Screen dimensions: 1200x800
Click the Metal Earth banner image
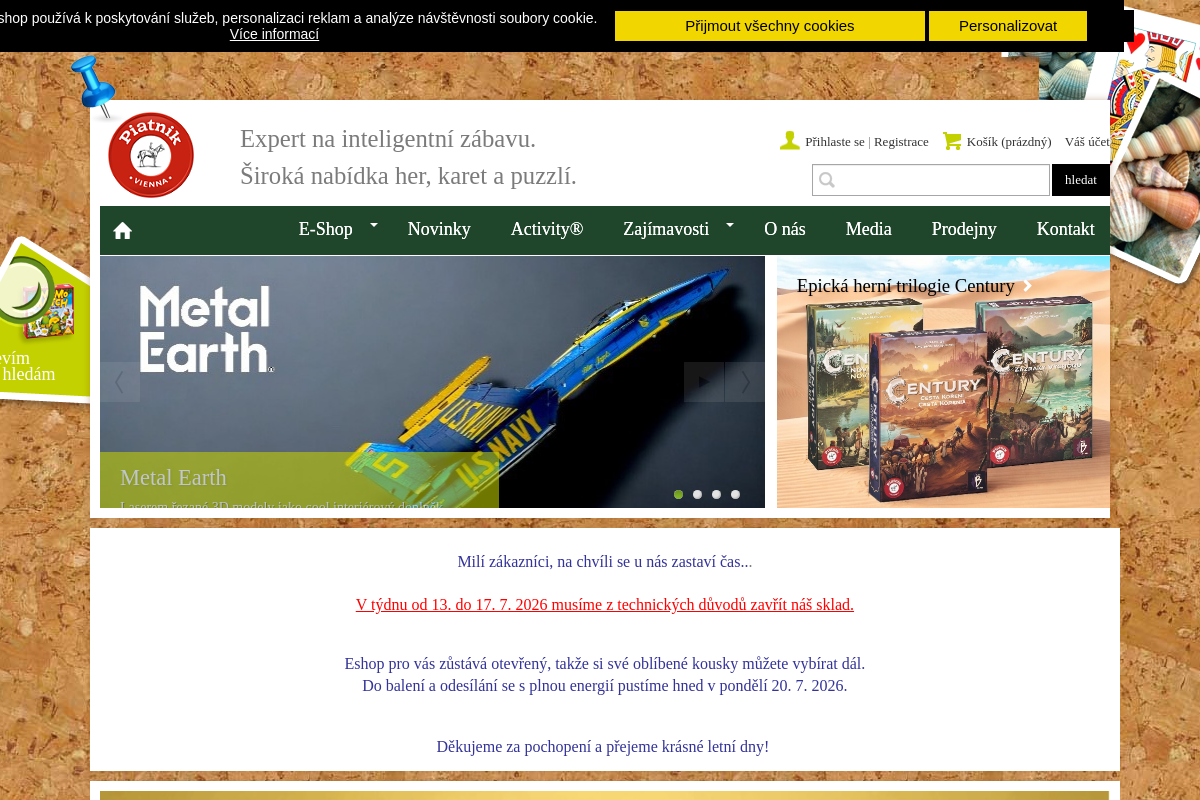tap(432, 382)
